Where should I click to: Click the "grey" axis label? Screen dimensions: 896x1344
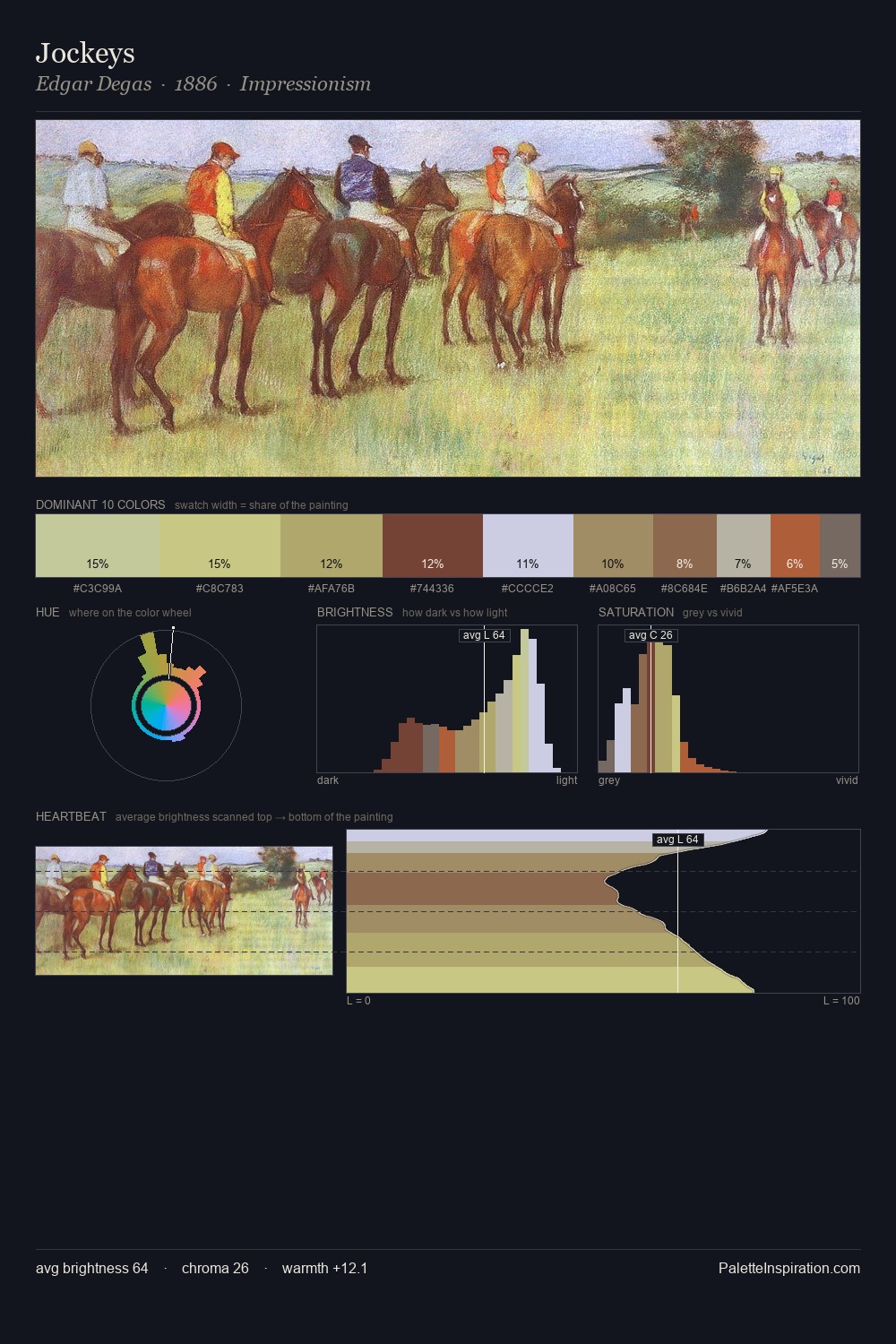click(x=609, y=780)
